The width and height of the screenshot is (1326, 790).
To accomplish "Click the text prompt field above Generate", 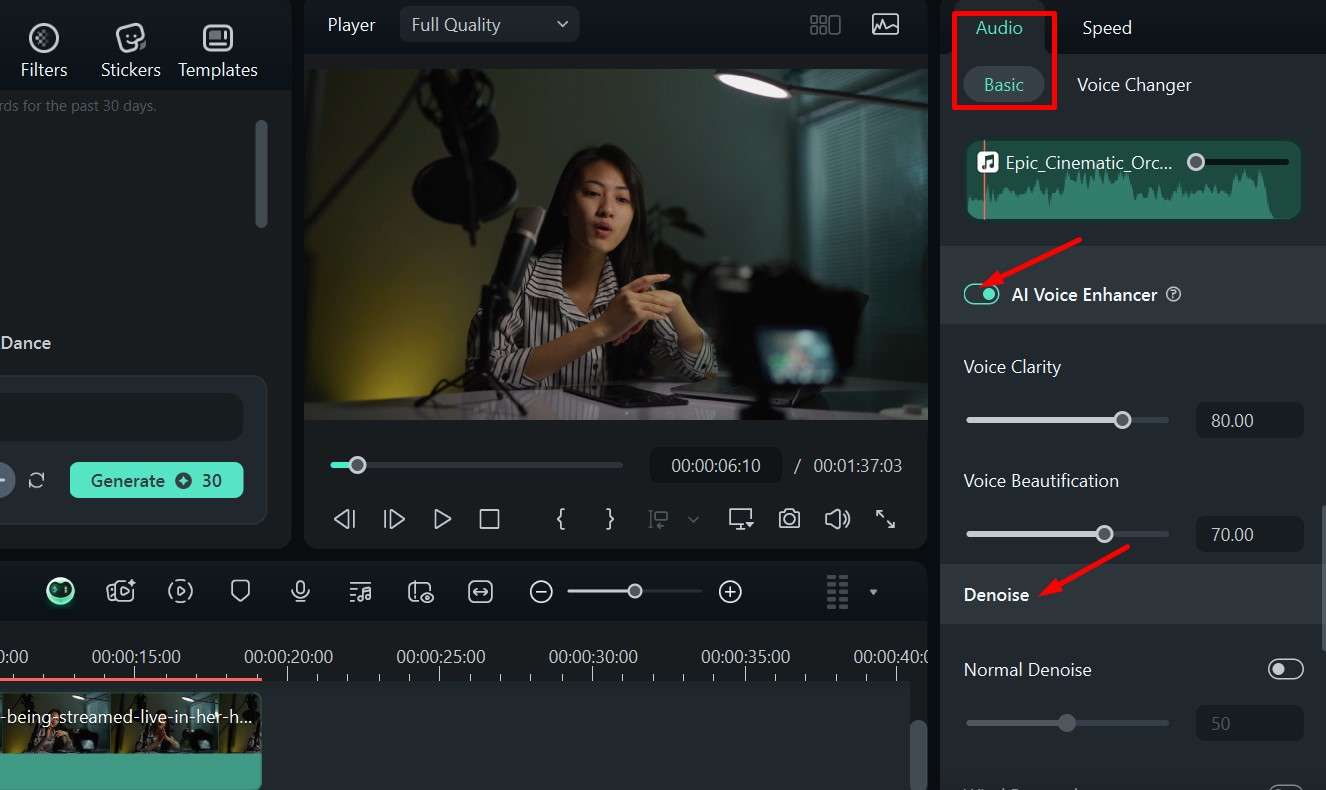I will coord(121,417).
